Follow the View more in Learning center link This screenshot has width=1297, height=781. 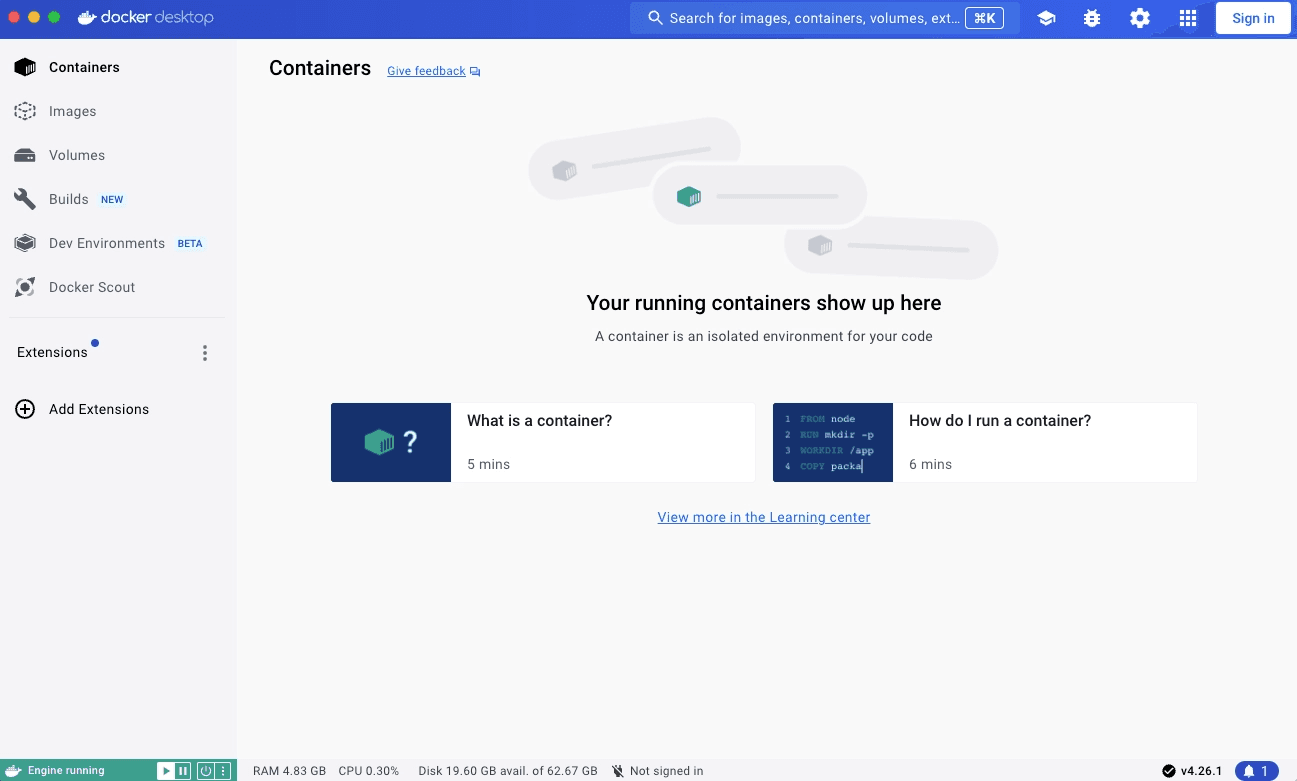click(x=763, y=517)
